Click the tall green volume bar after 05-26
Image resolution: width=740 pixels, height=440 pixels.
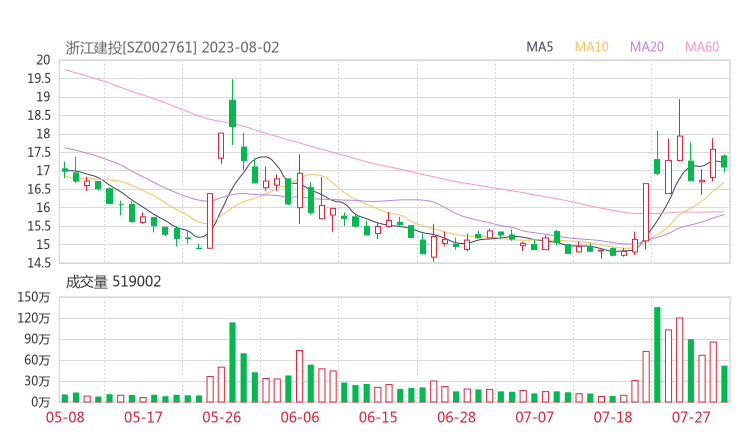pyautogui.click(x=232, y=363)
